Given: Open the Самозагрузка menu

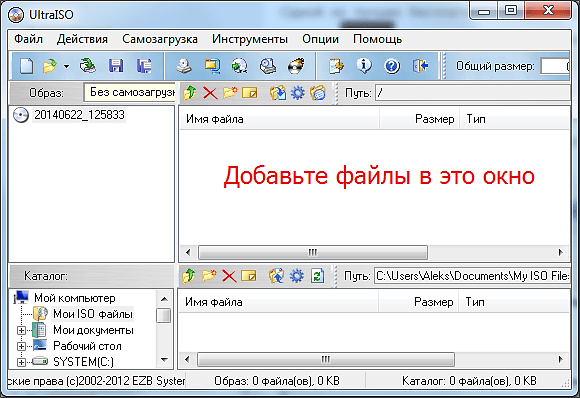Looking at the screenshot, I should [160, 39].
